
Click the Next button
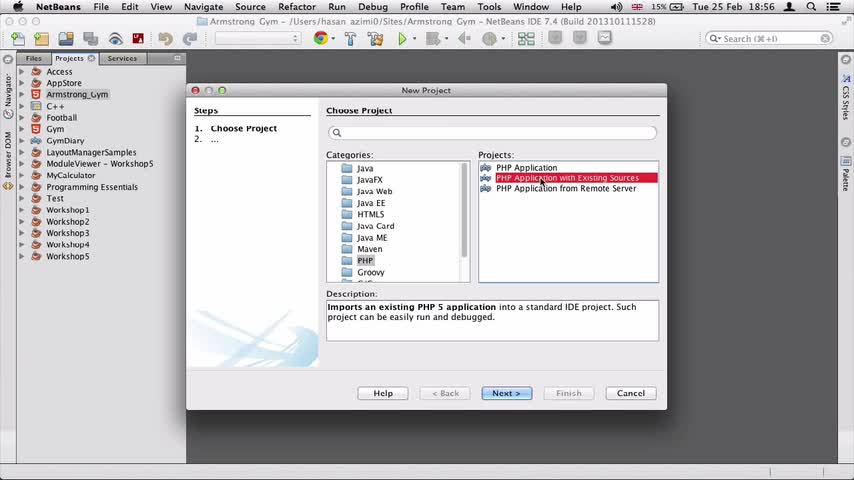point(507,393)
